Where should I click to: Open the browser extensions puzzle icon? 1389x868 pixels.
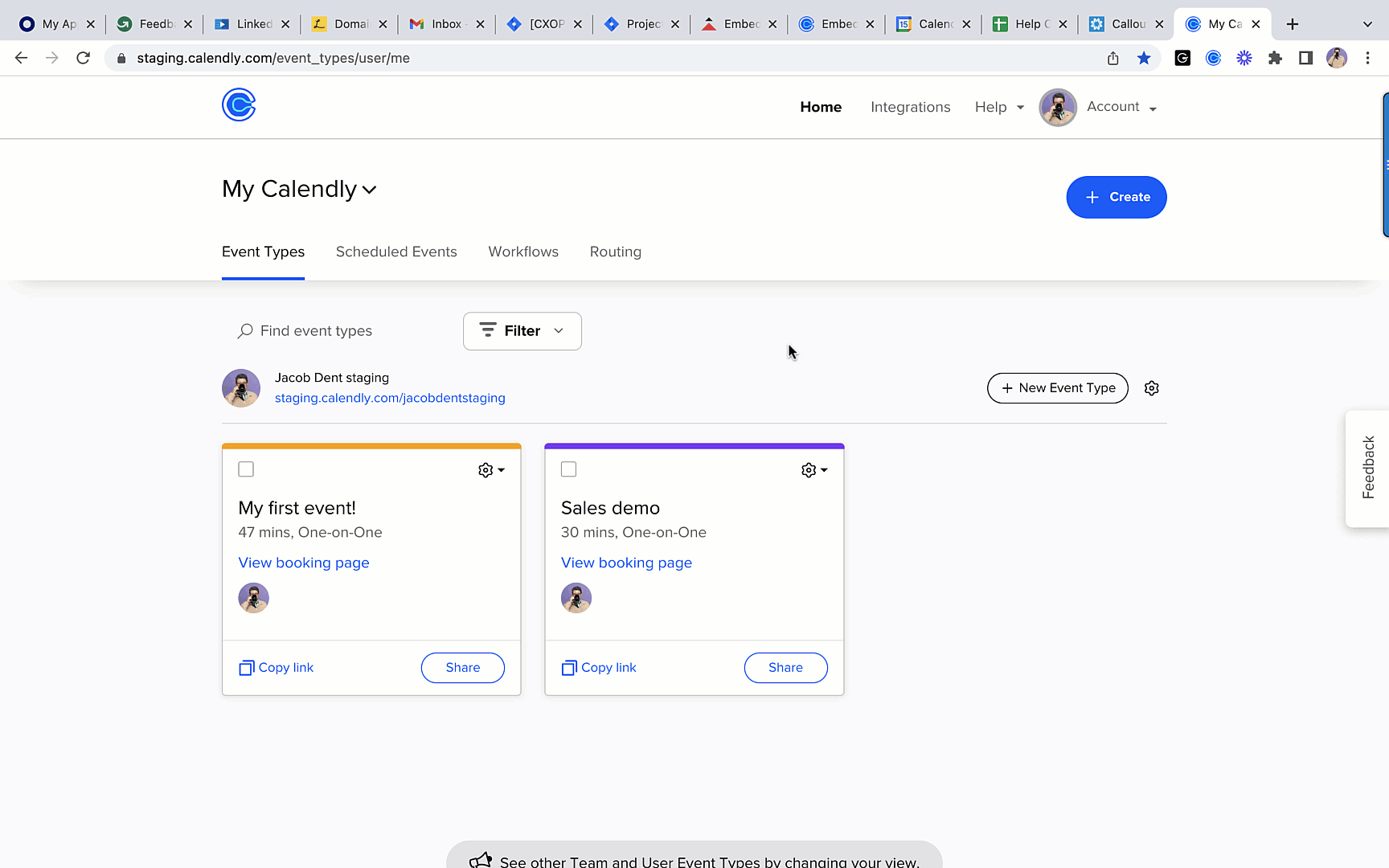pyautogui.click(x=1275, y=58)
